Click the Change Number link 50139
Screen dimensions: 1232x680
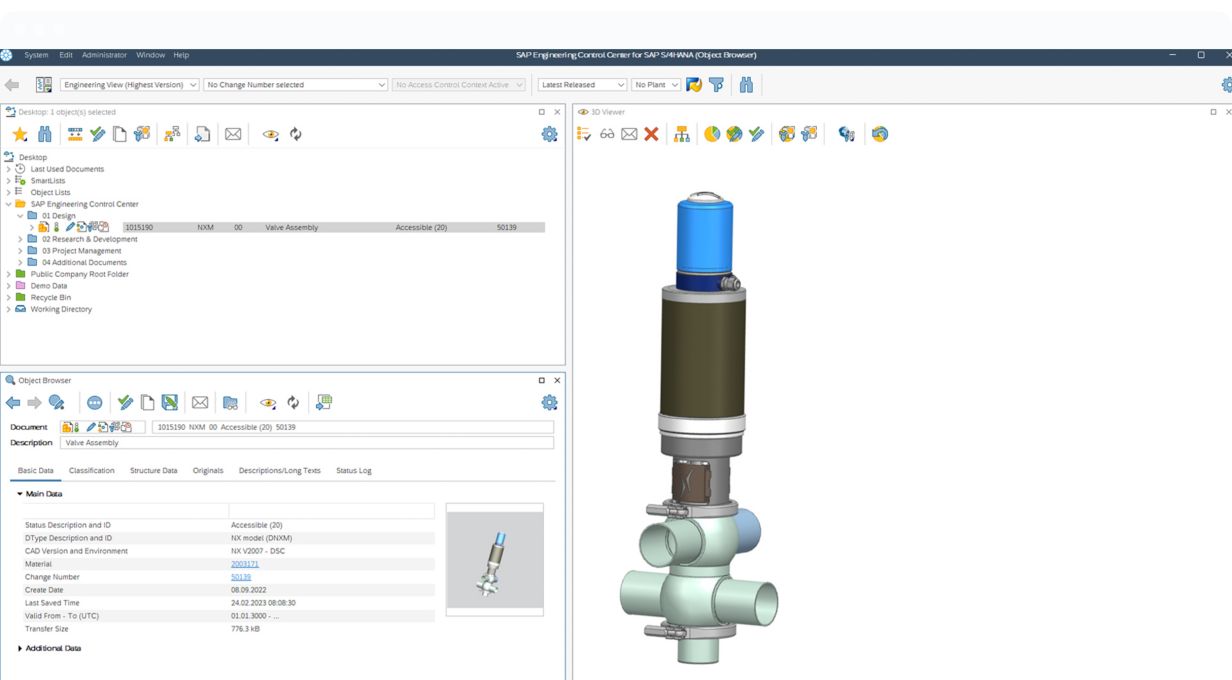[x=241, y=577]
